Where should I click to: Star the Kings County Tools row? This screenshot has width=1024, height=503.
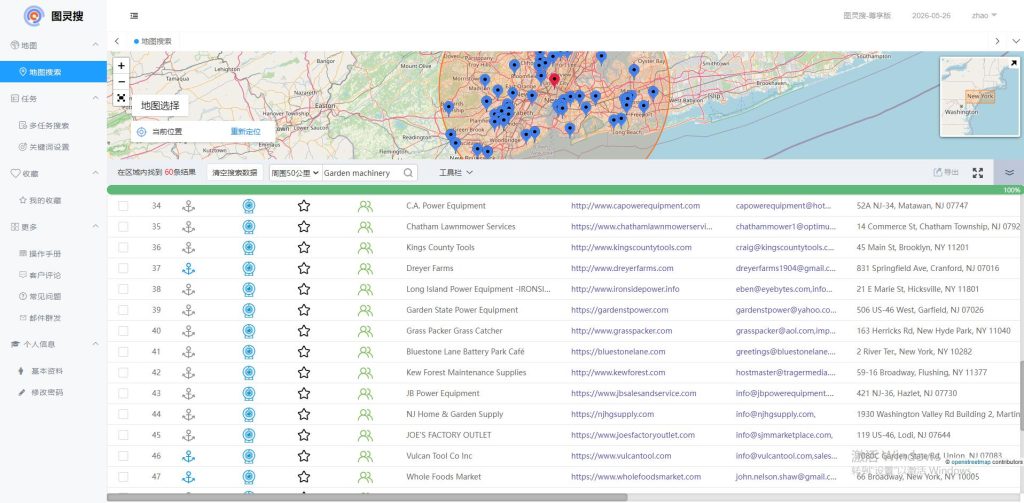(304, 247)
